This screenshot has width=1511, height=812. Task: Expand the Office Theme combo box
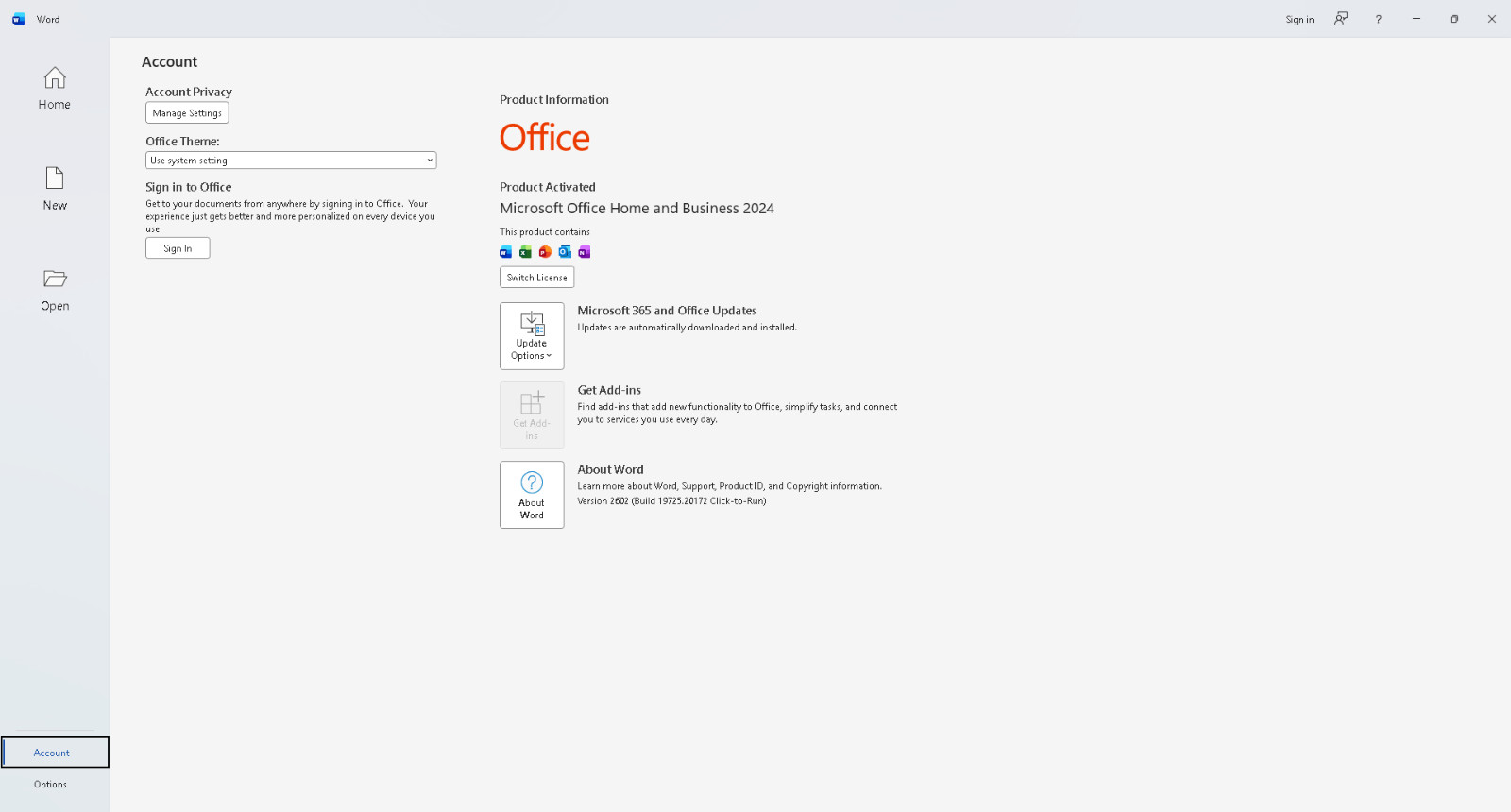click(291, 161)
